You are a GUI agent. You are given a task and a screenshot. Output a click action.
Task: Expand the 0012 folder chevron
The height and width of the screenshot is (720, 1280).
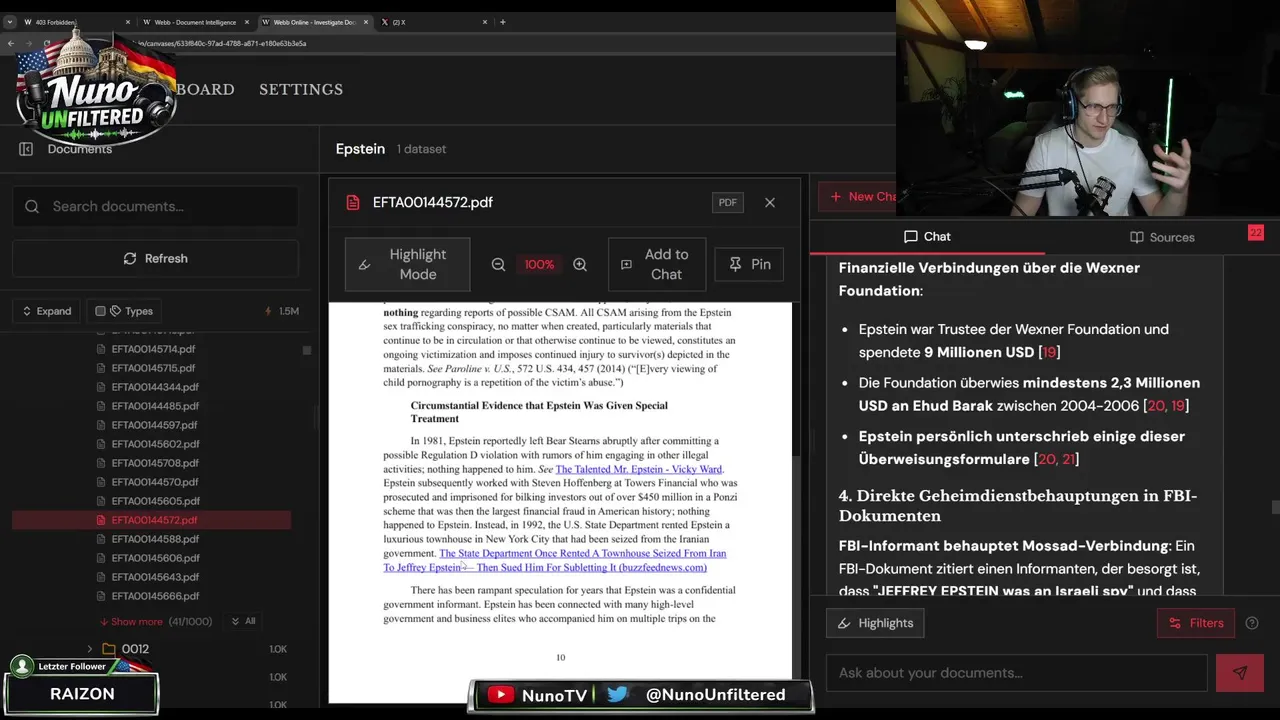click(90, 649)
